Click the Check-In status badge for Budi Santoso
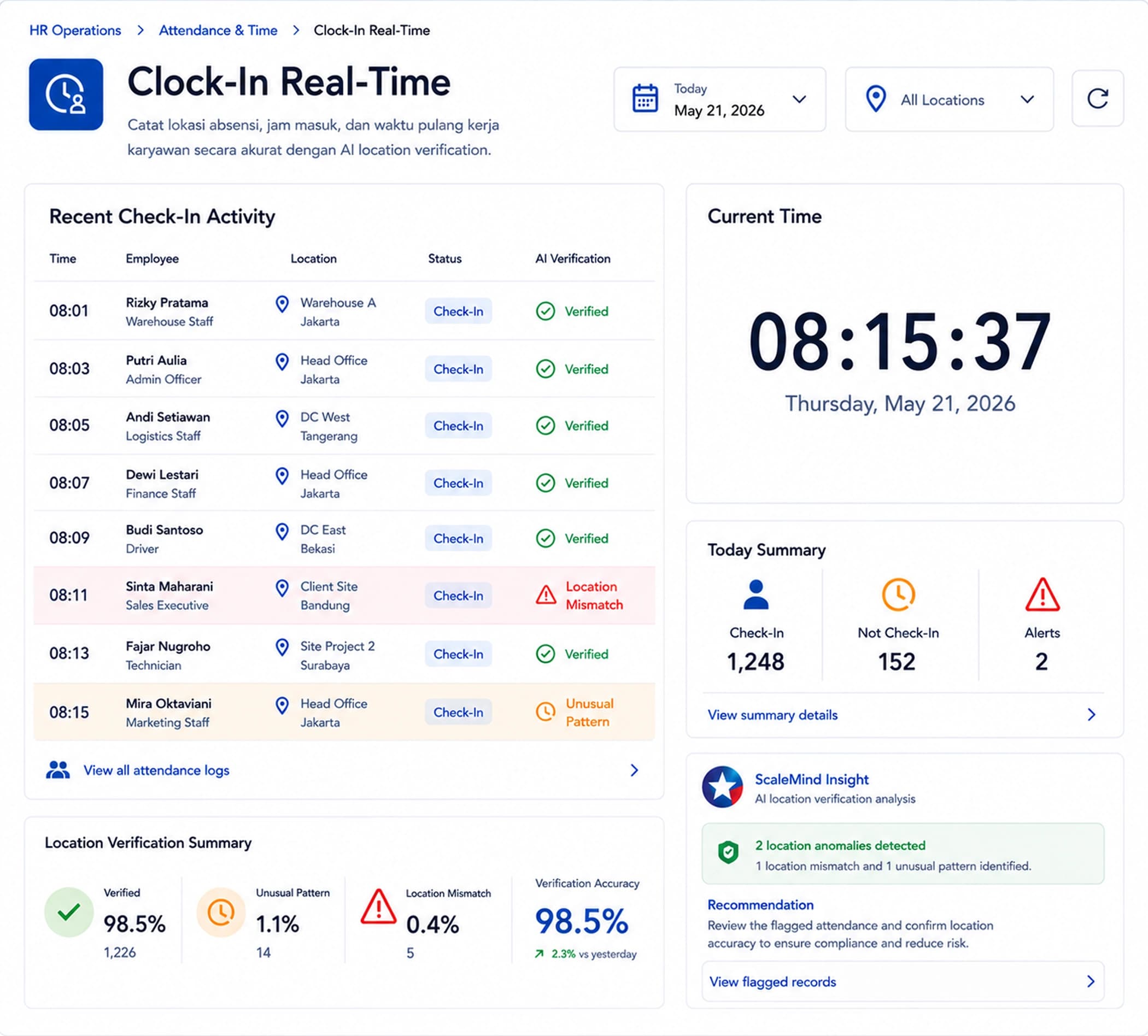The image size is (1148, 1036). [x=459, y=538]
